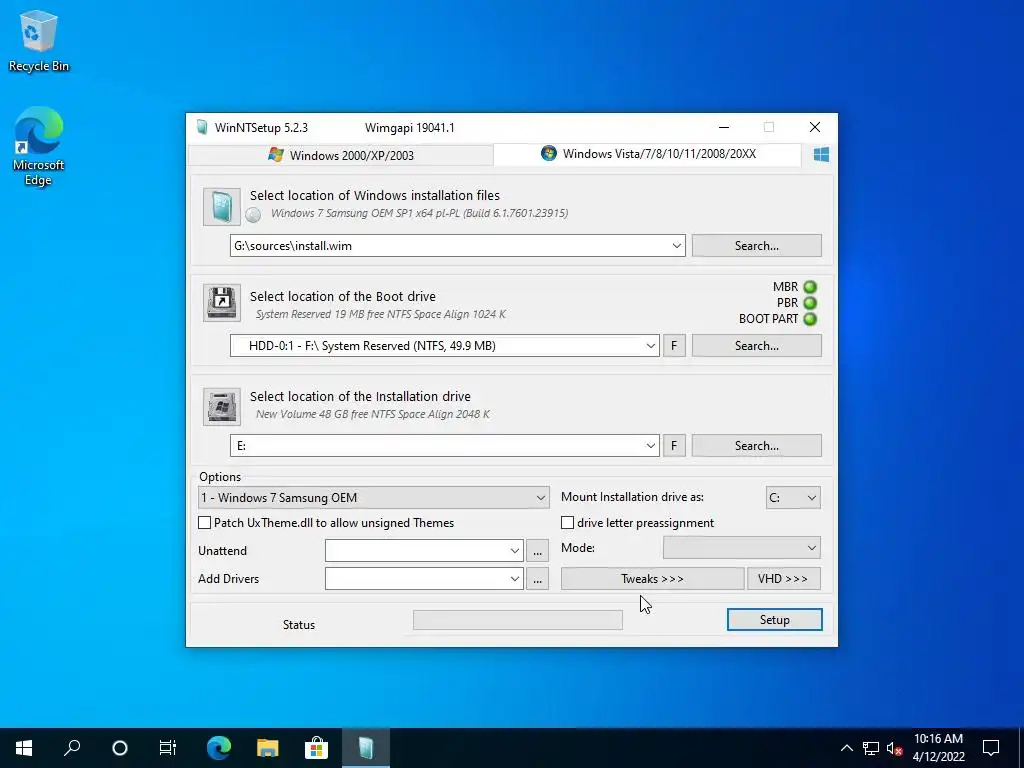Click the Installation drive hard disk icon
Screen dimensions: 1024x768
point(221,407)
